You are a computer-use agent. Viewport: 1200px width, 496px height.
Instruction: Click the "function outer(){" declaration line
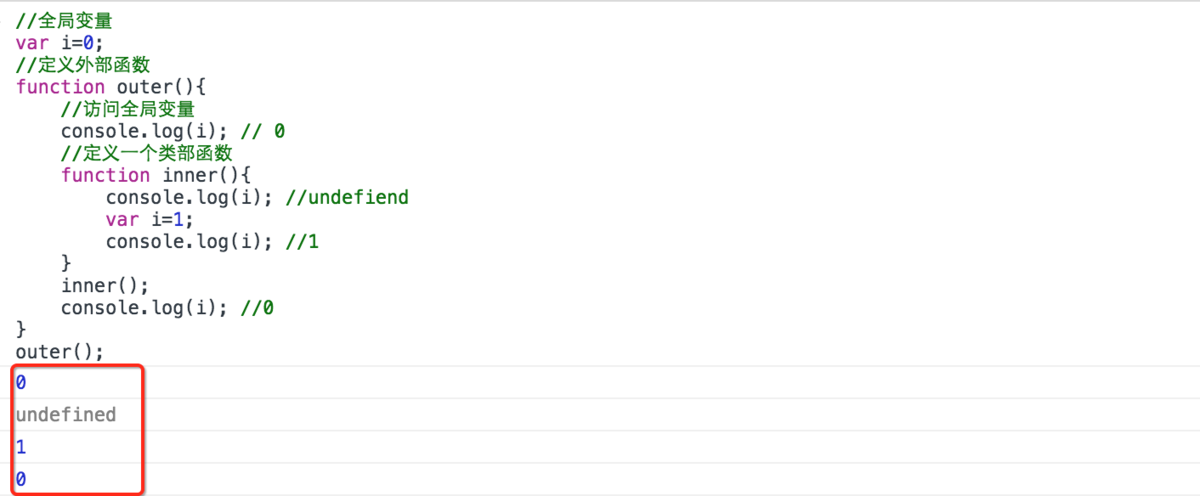(x=110, y=86)
